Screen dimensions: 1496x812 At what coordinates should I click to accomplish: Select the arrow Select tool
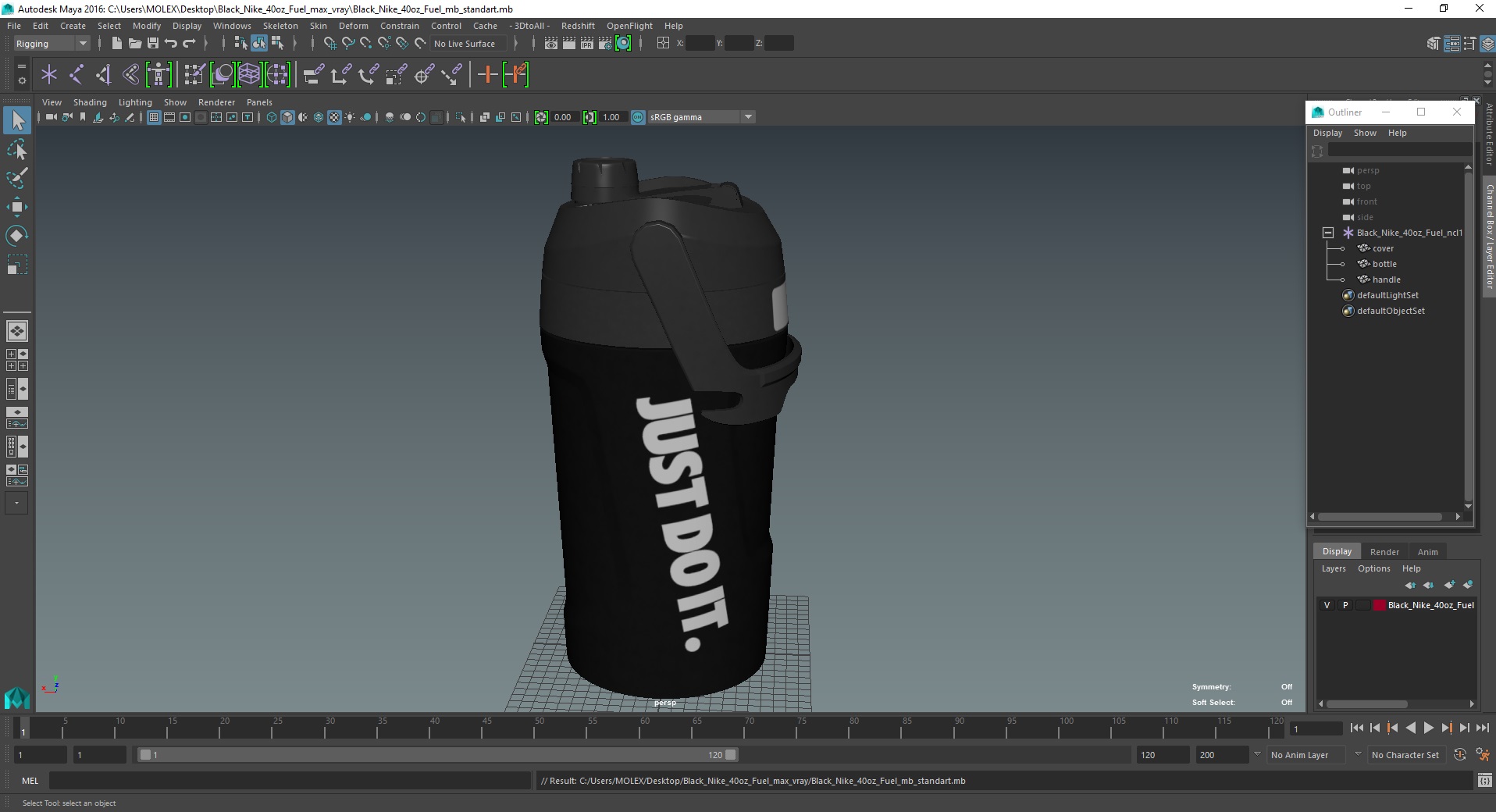coord(17,120)
